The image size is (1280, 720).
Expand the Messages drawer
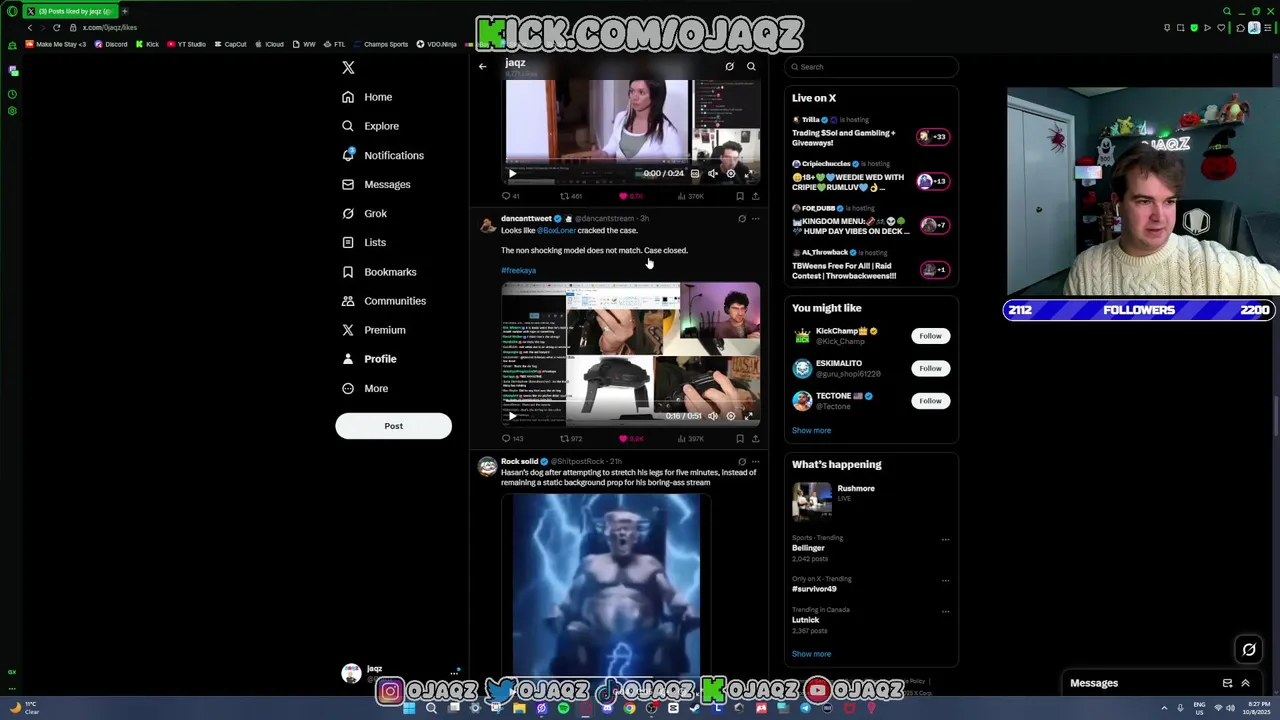1245,683
